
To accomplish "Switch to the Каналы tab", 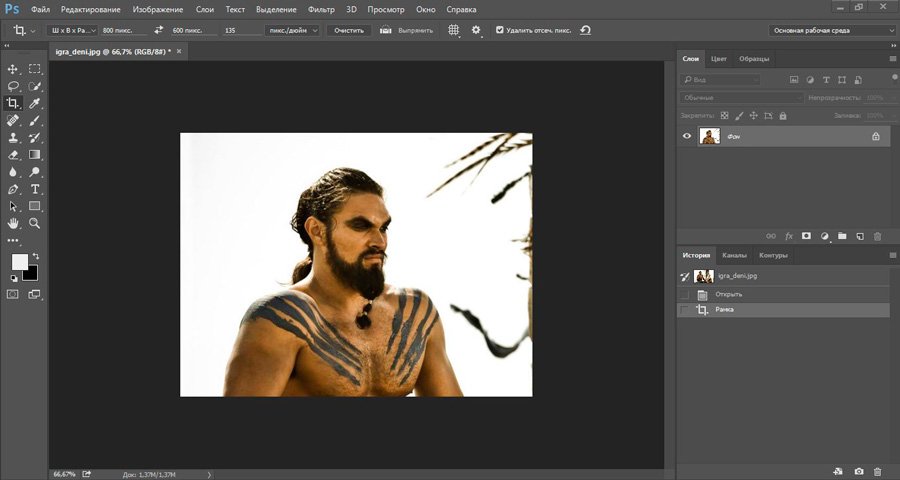I will click(735, 255).
